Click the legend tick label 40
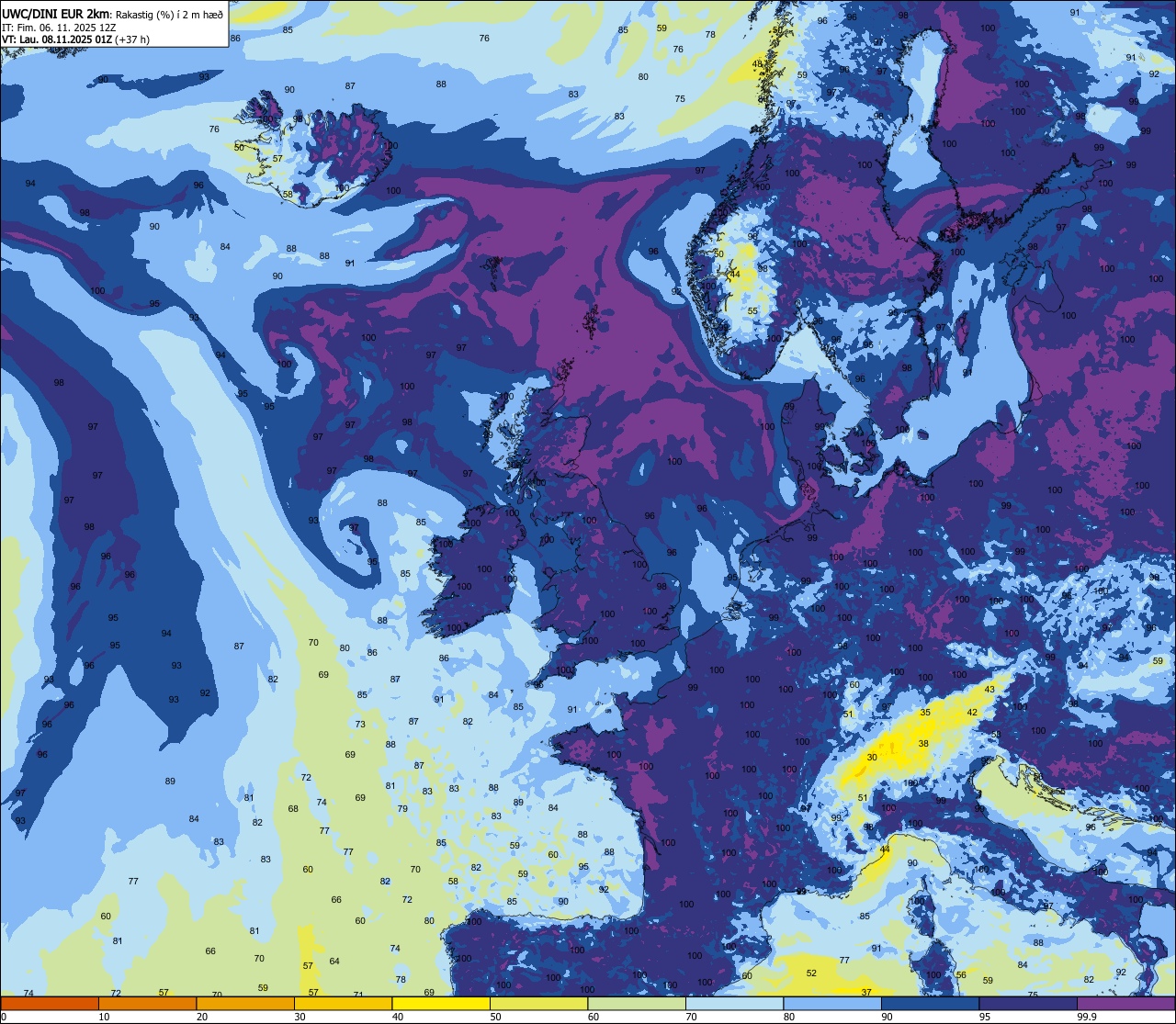 coord(398,1017)
